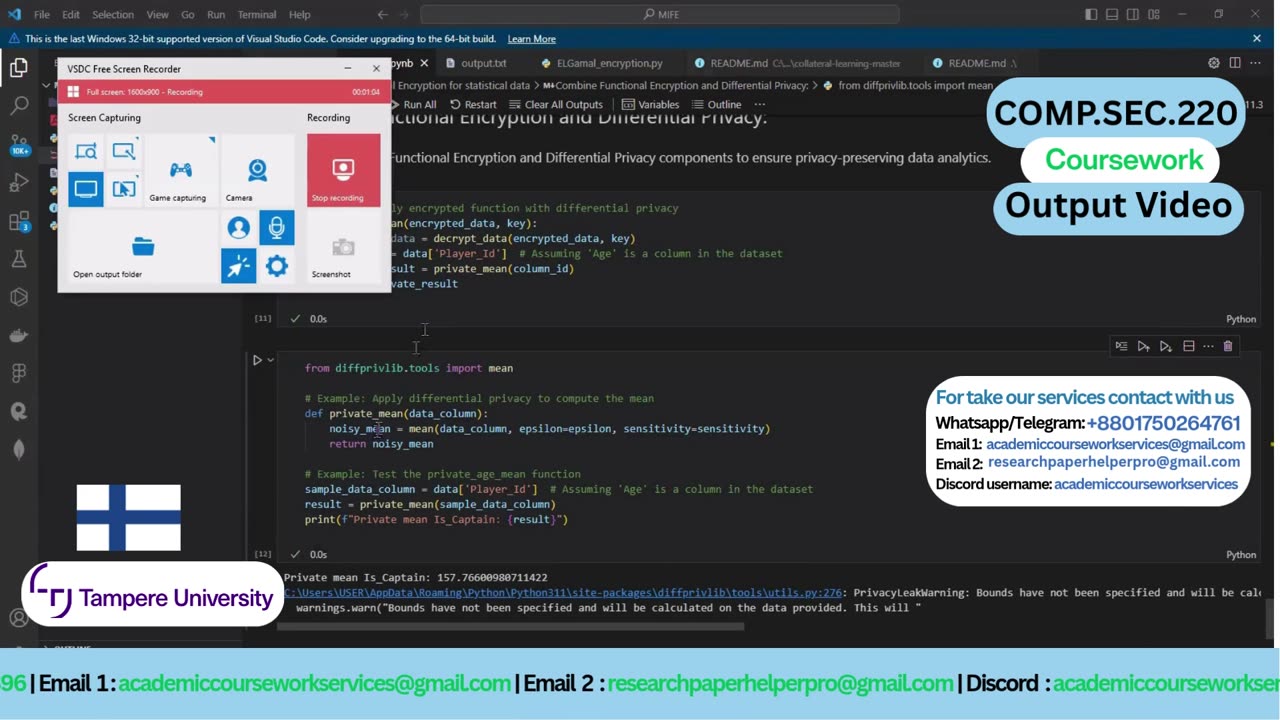Viewport: 1280px width, 720px height.
Task: Open the Testing flask view
Action: [x=19, y=259]
